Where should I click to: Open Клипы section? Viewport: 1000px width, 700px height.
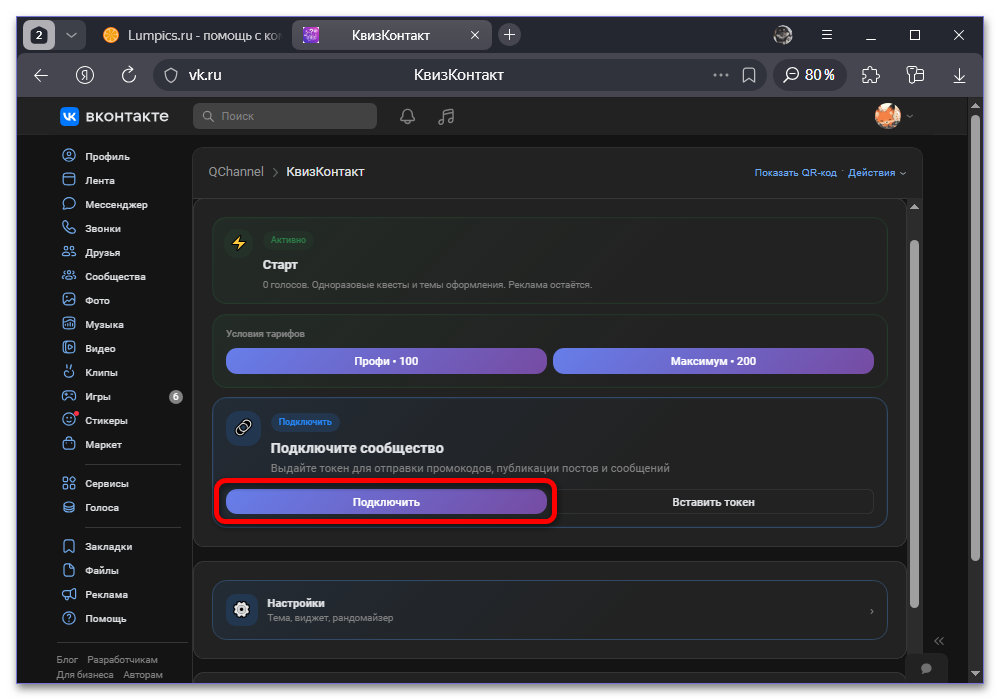coord(90,372)
